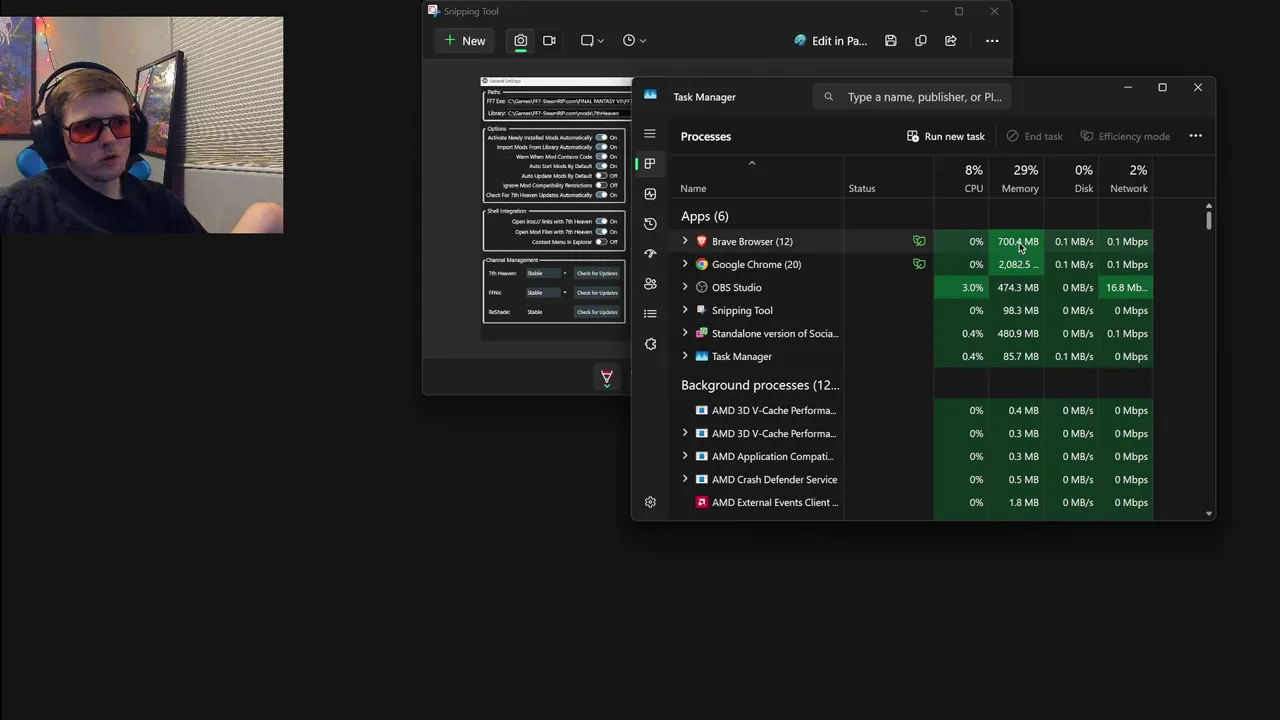Sort by the Disk column header
This screenshot has height=720, width=1280.
coord(1071,179)
